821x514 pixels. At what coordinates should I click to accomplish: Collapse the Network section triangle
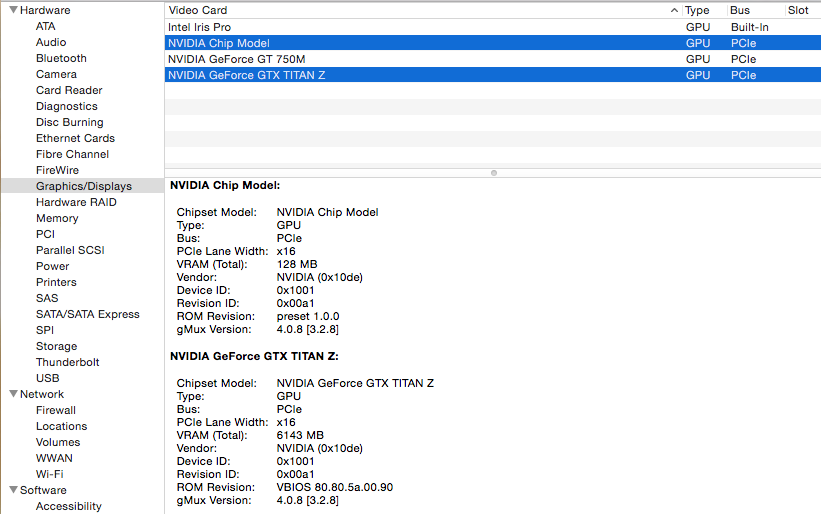(x=14, y=394)
